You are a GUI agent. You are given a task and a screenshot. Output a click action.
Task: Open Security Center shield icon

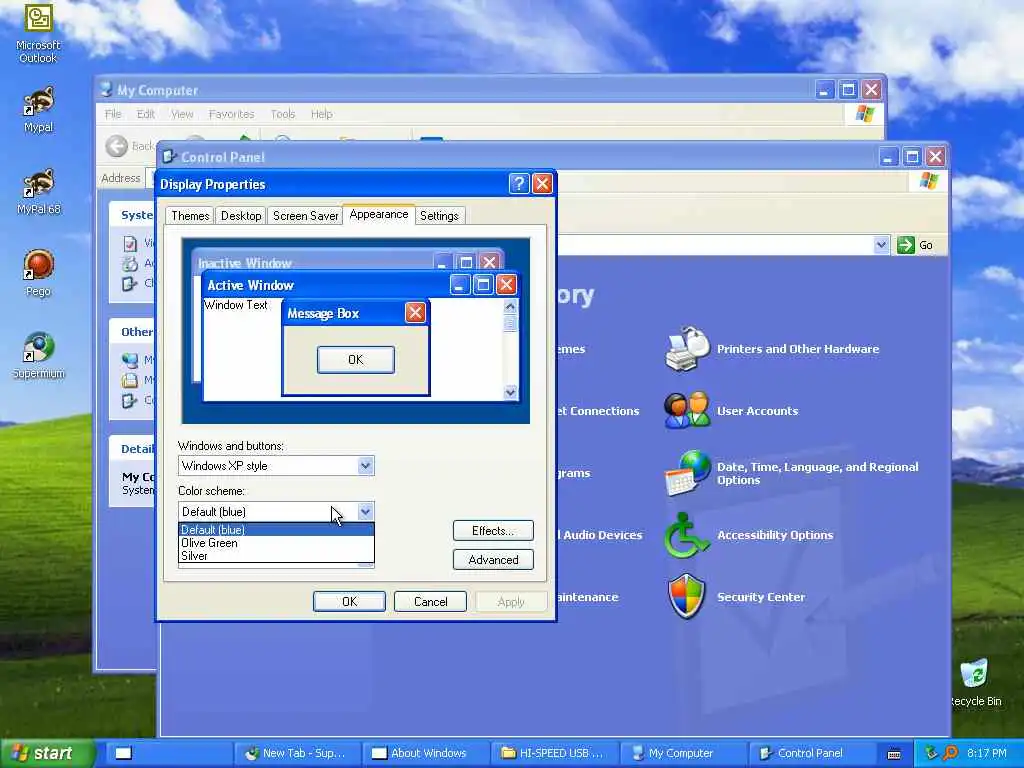(x=686, y=596)
